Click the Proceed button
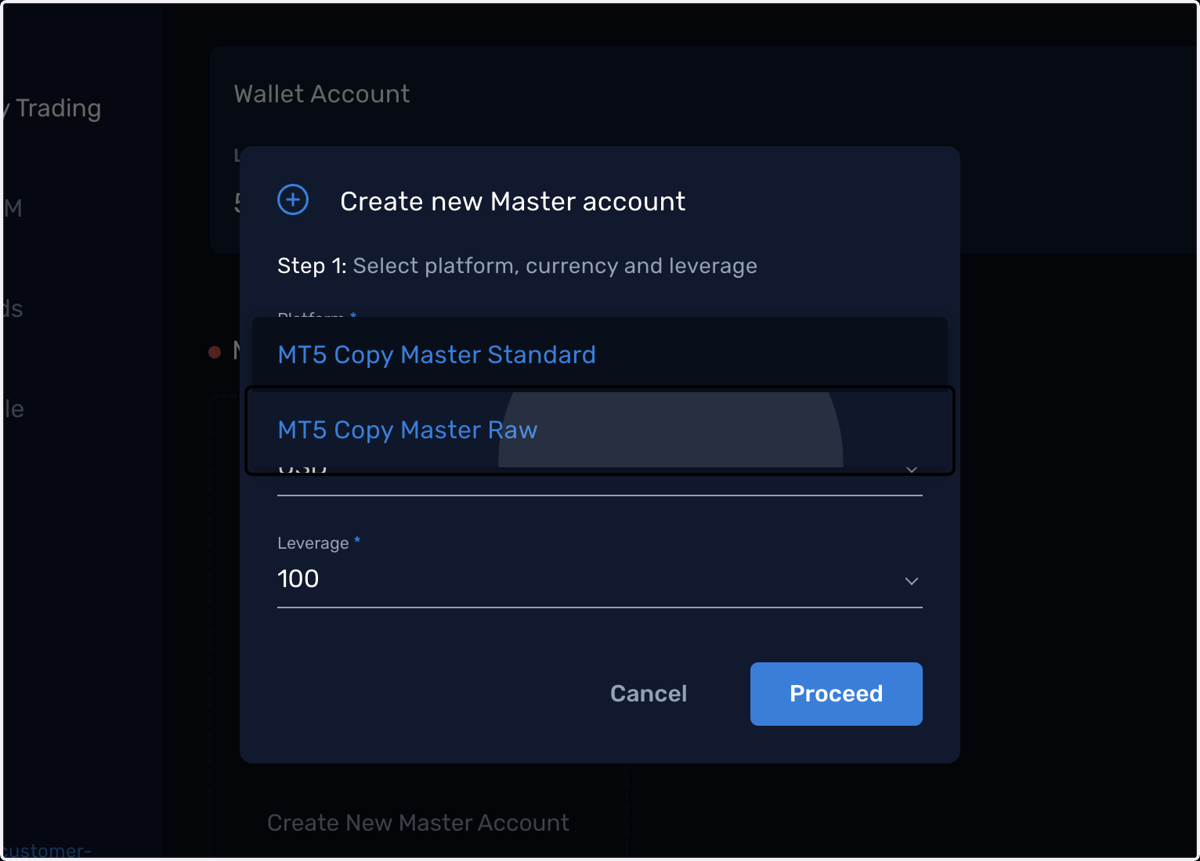Screen dimensions: 1200x861 (x=836, y=694)
